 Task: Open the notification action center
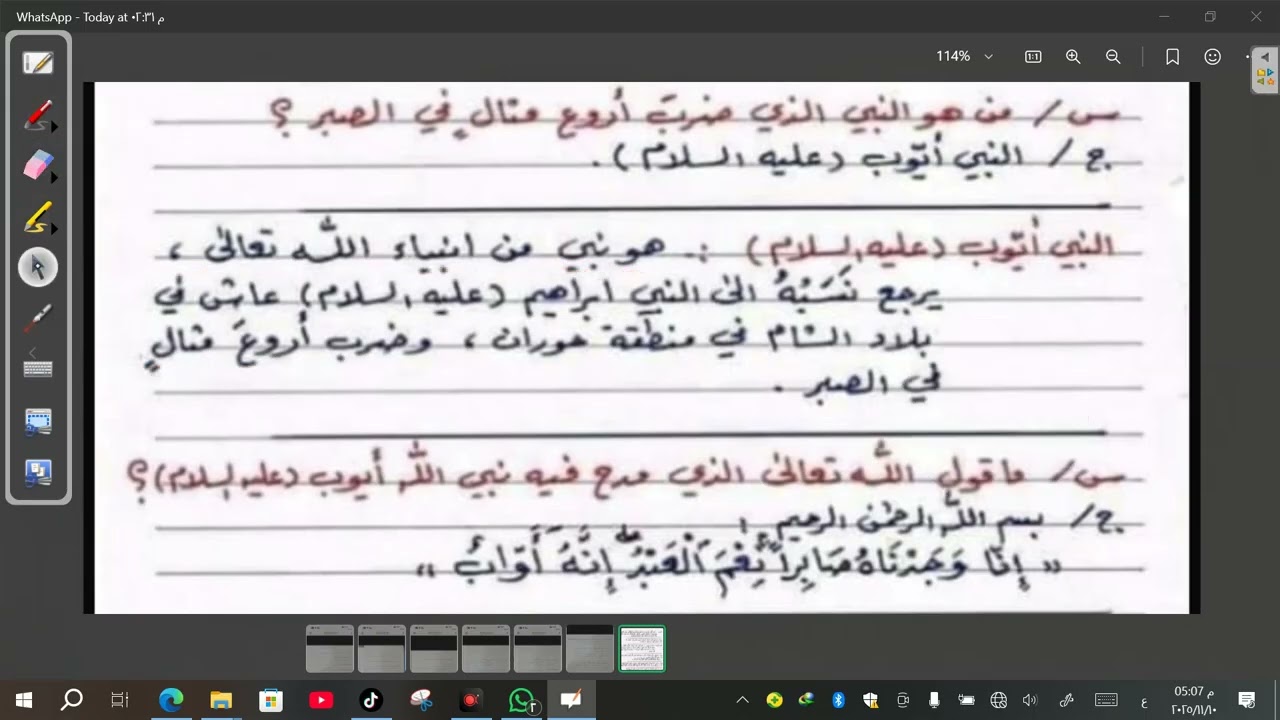(x=1247, y=700)
